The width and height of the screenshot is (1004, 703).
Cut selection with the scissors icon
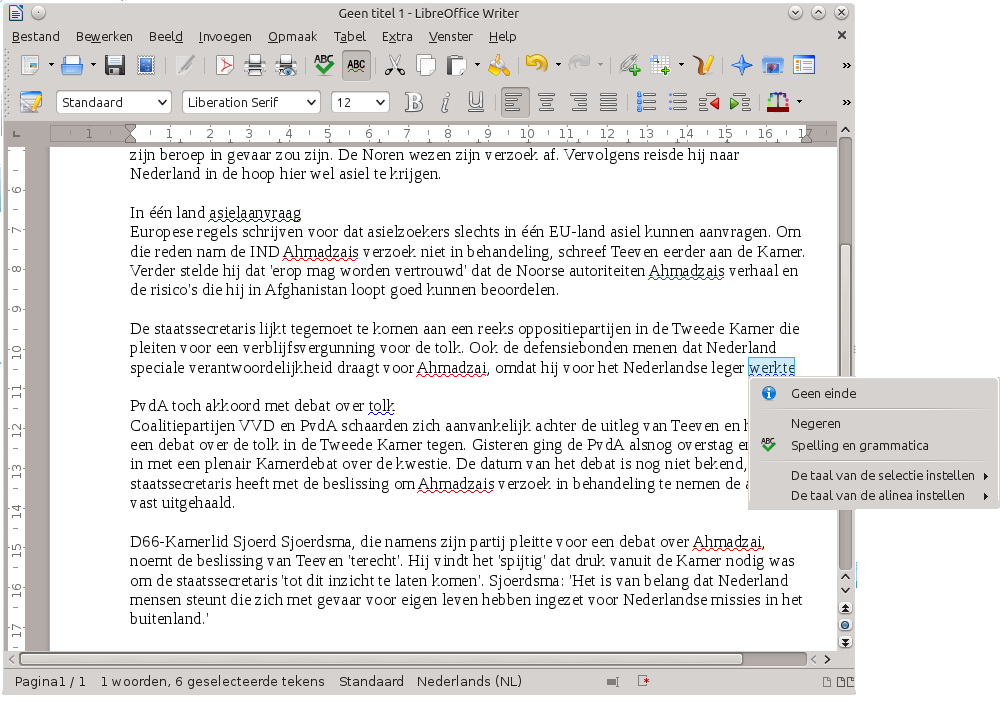point(394,65)
